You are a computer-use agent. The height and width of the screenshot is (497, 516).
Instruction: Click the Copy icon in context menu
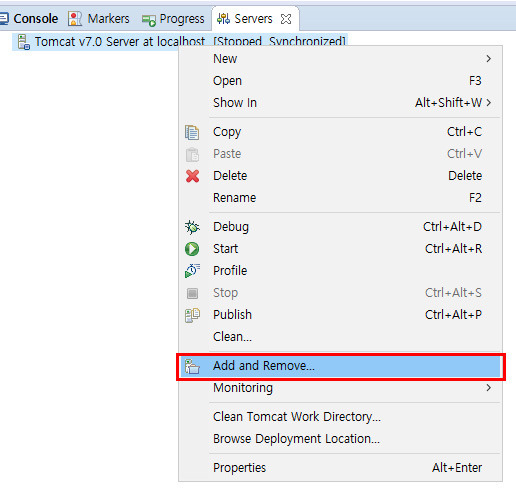pos(192,132)
